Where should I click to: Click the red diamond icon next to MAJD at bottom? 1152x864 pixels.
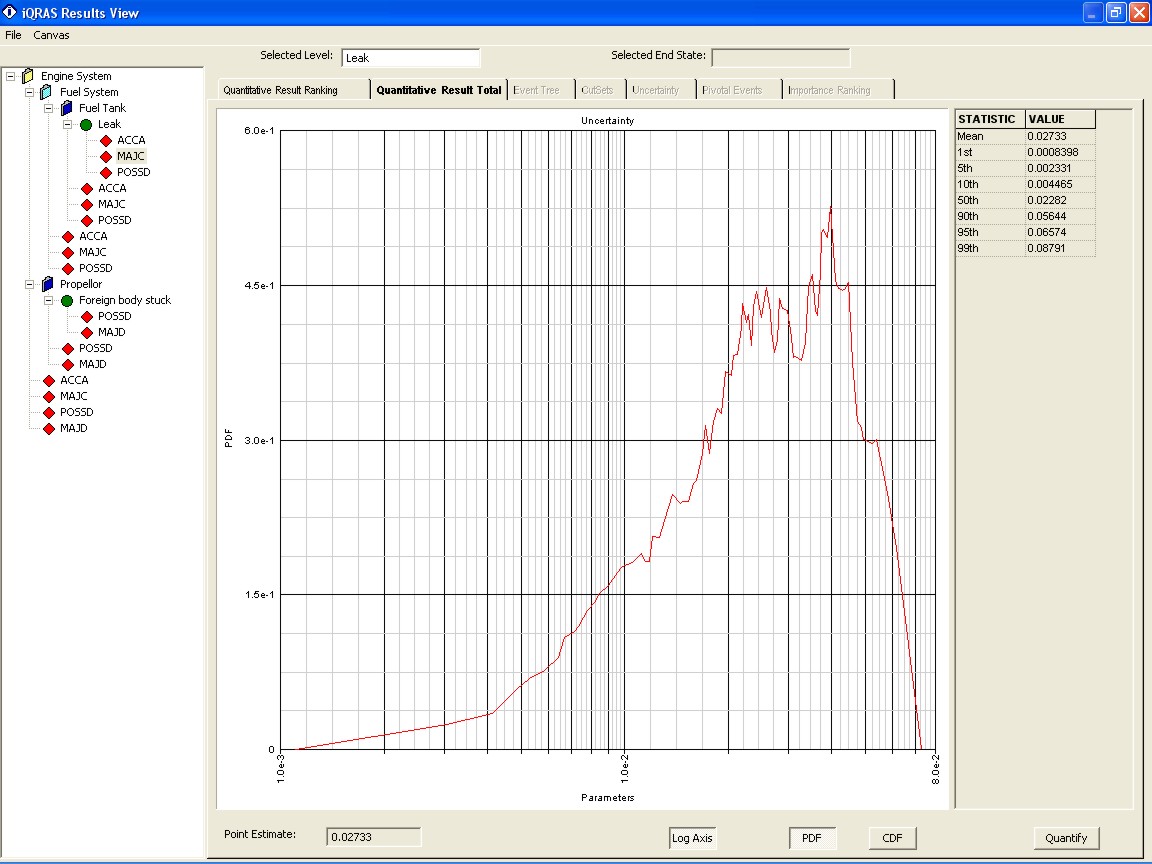tap(48, 428)
